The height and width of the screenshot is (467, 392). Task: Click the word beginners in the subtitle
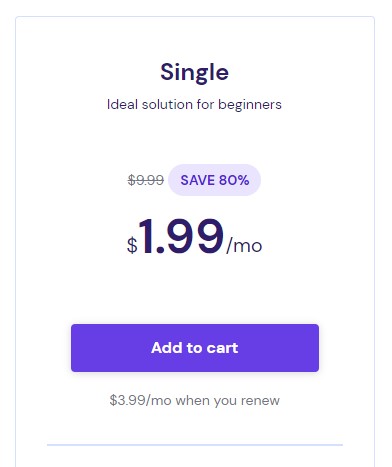[250, 105]
